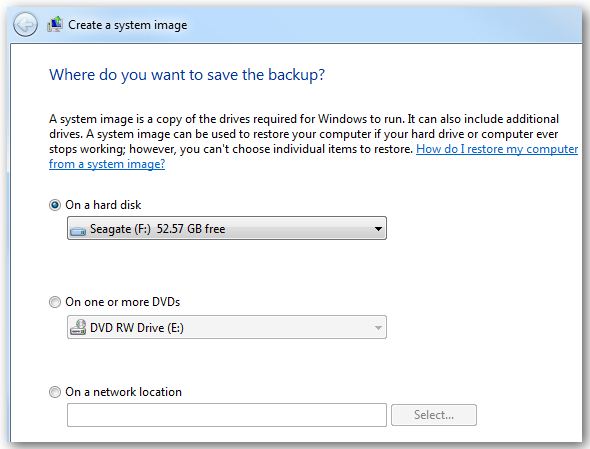The width and height of the screenshot is (590, 449).
Task: Click the back arrow button
Action: [x=25, y=25]
